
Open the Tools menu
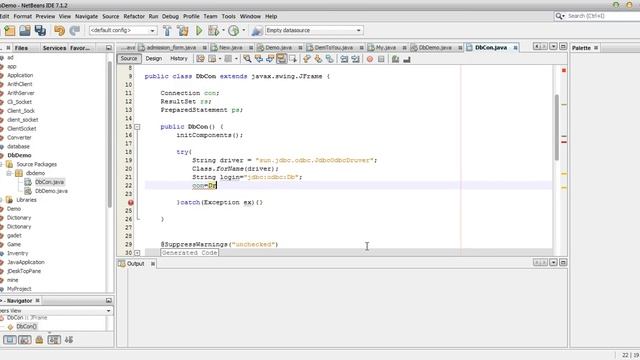tap(229, 16)
